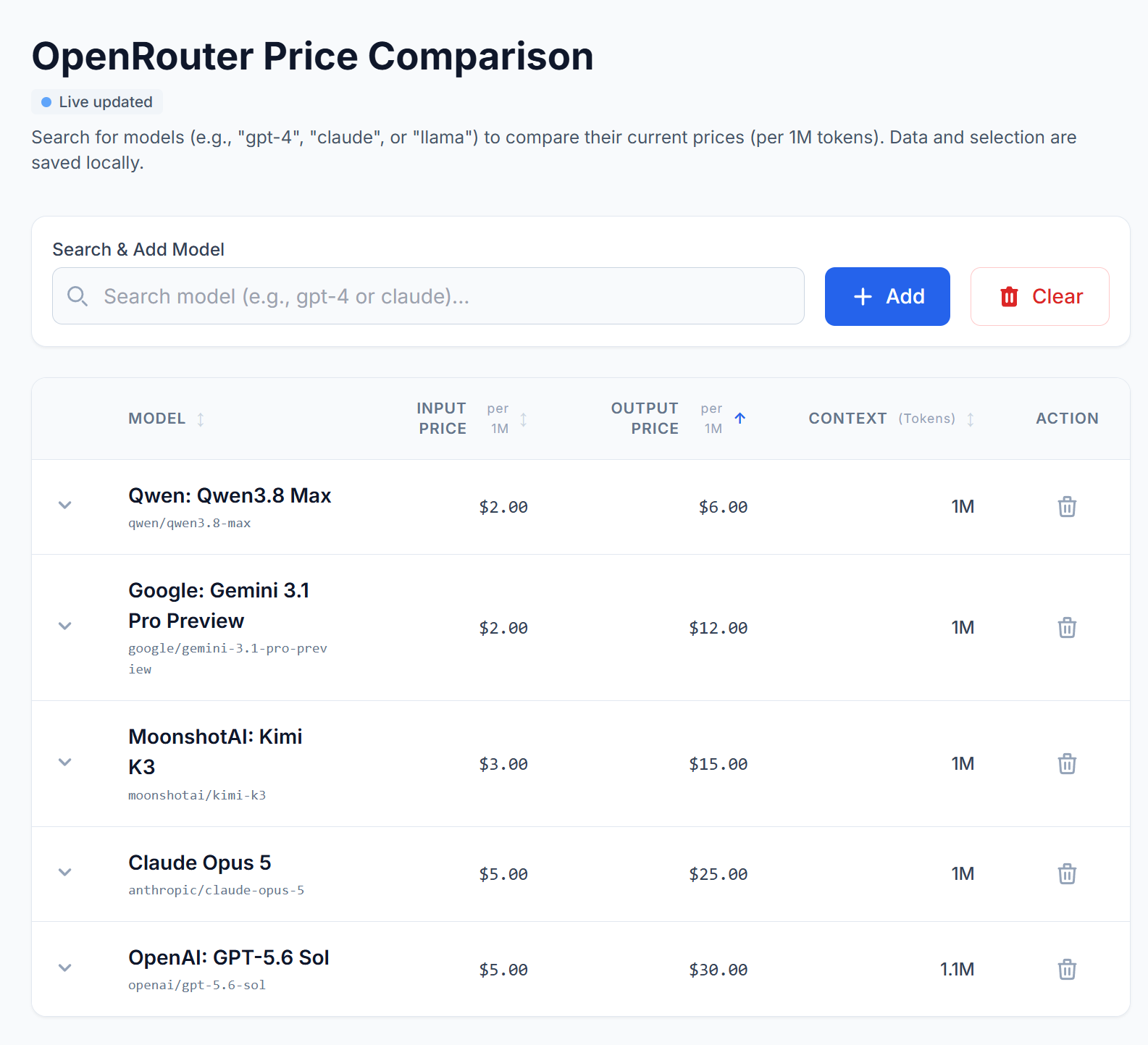Click the $12.00 output price

pos(718,628)
